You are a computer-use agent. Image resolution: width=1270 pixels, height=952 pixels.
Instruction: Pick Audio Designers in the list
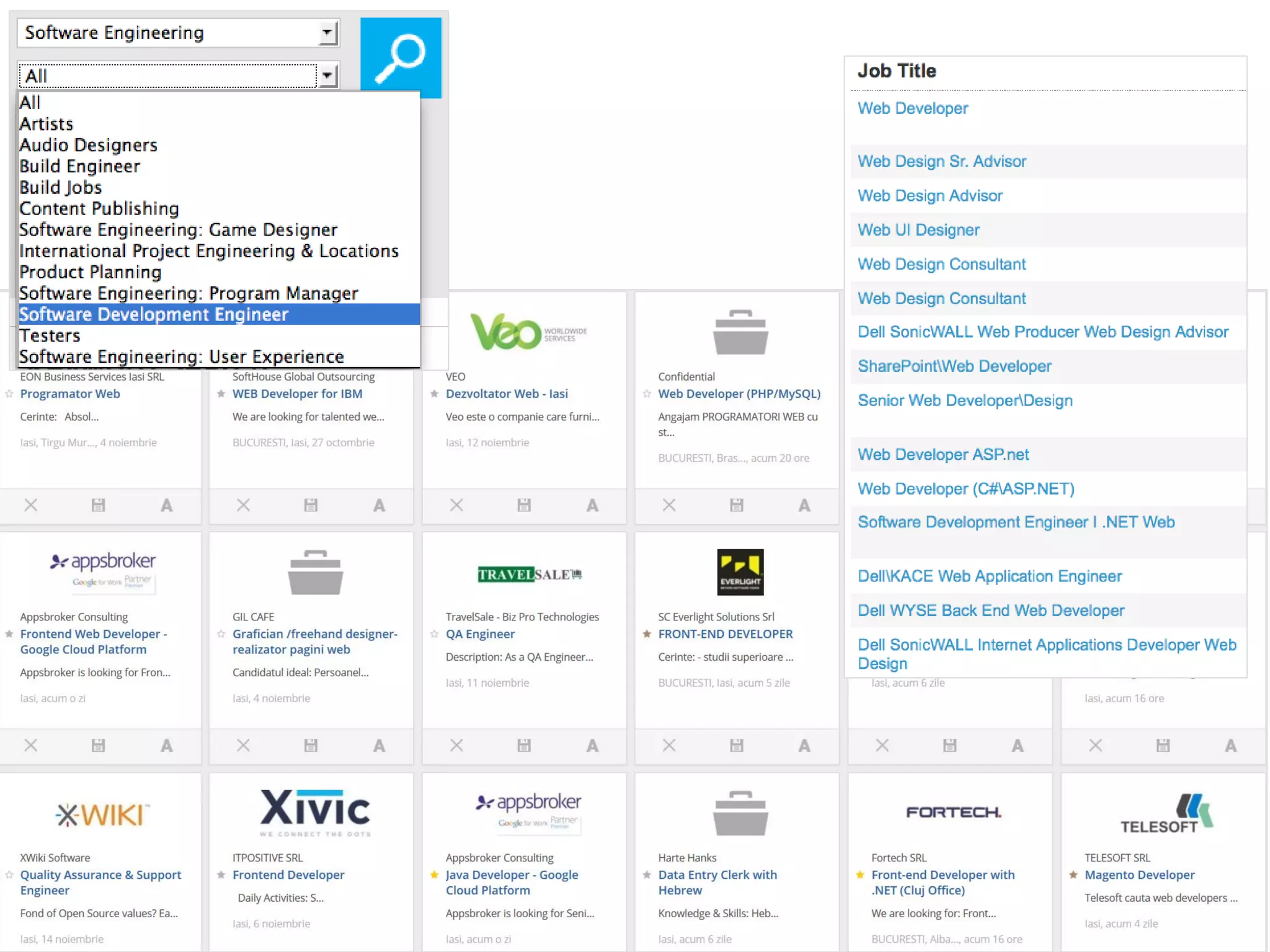pyautogui.click(x=89, y=145)
